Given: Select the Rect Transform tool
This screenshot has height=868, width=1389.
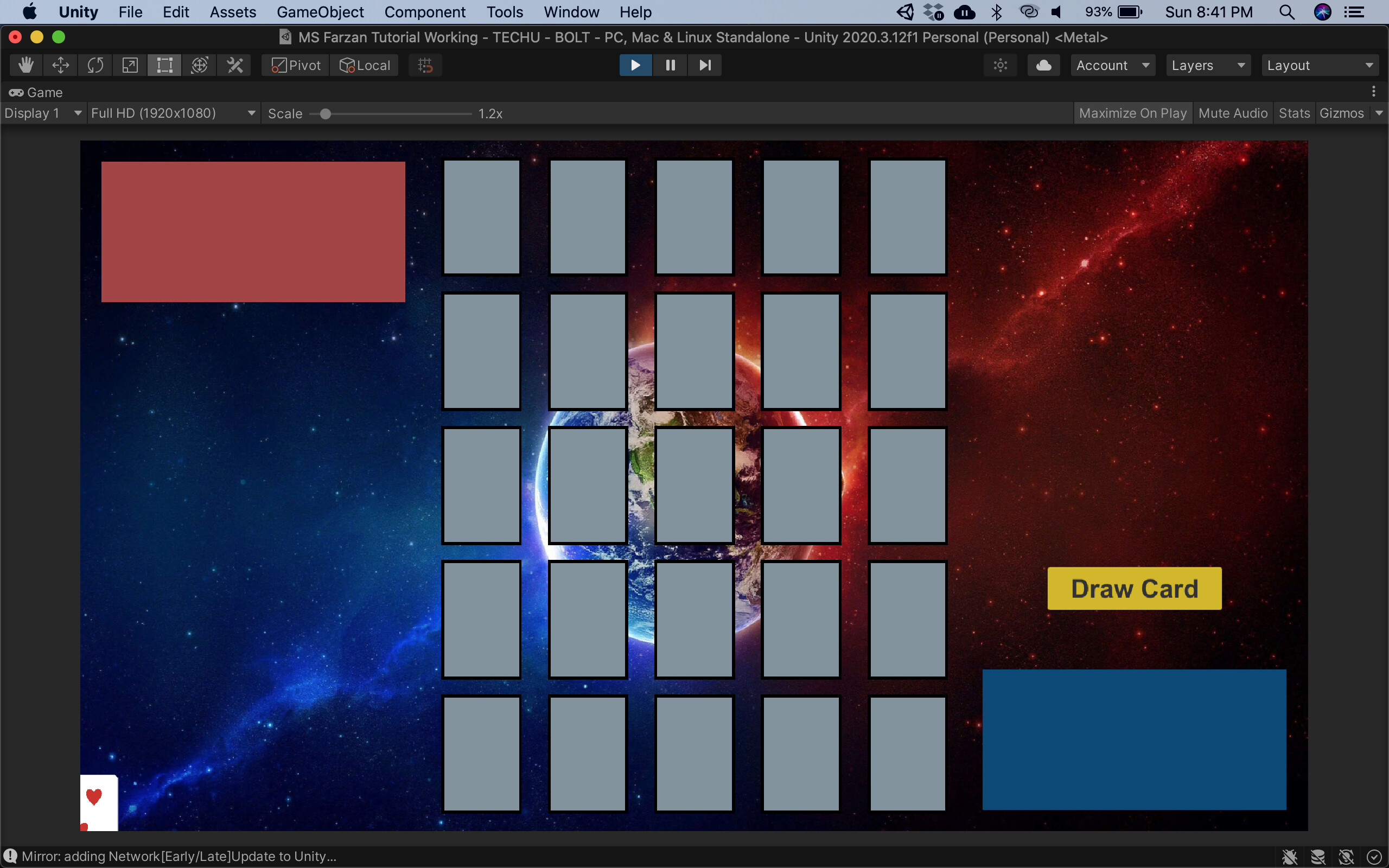Looking at the screenshot, I should pos(164,65).
